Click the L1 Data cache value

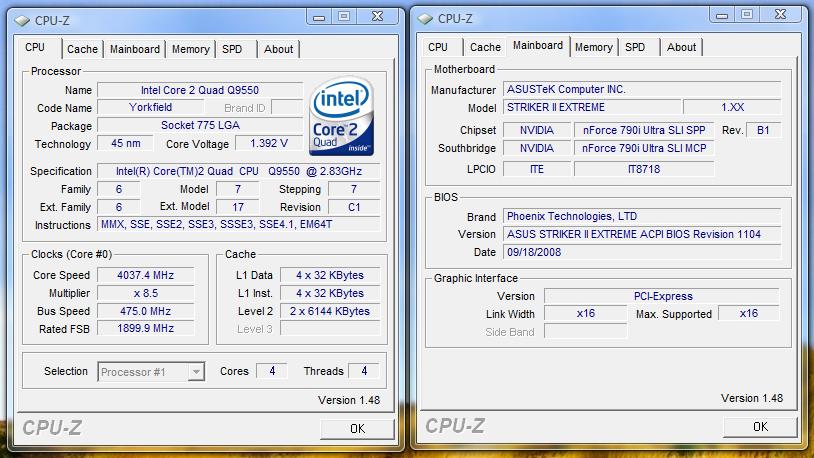[330, 275]
